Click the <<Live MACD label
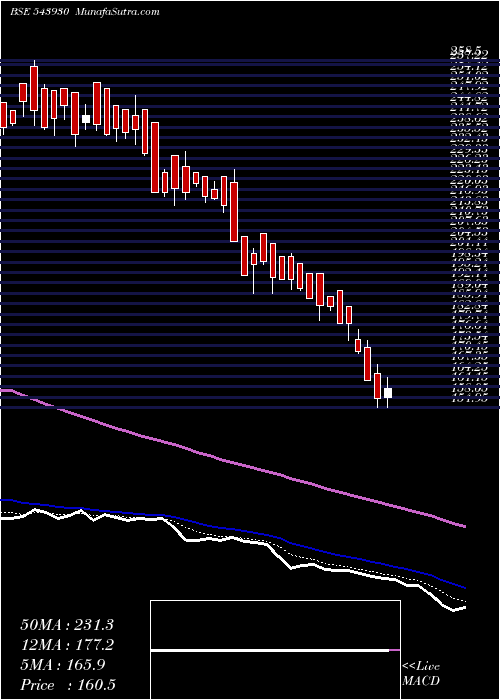 click(x=421, y=674)
